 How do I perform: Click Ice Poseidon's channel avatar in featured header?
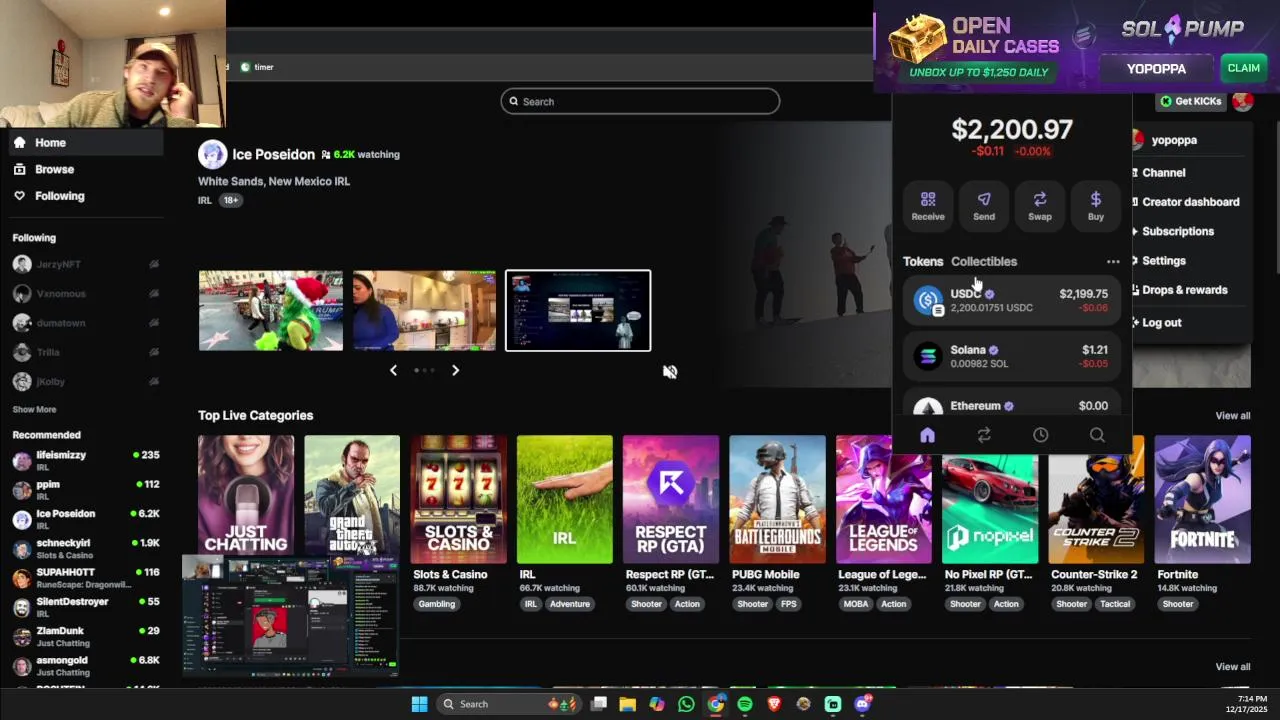tap(212, 154)
